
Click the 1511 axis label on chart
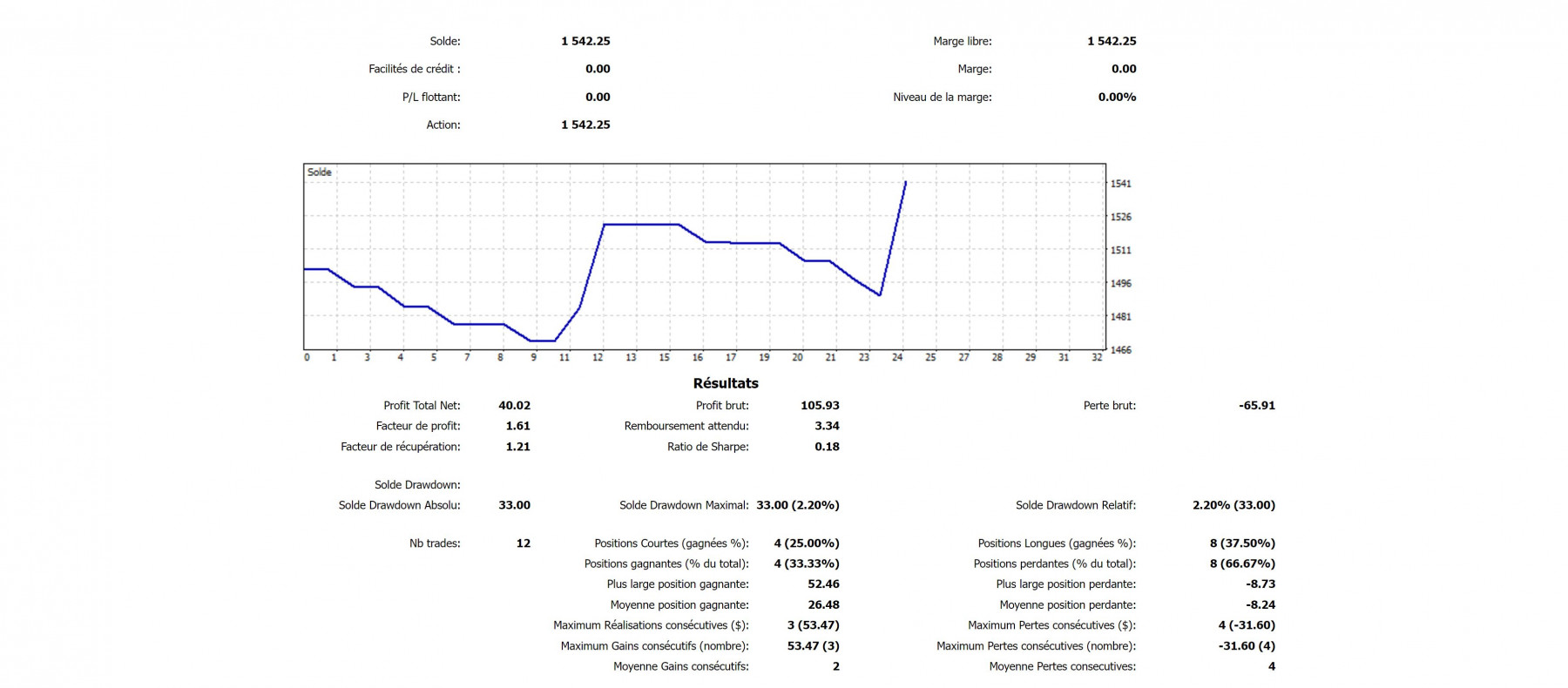pos(1120,250)
